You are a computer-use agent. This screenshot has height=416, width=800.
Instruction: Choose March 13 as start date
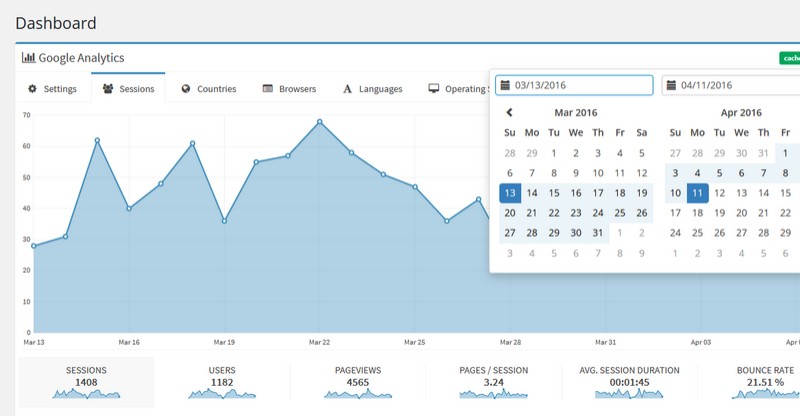(510, 193)
